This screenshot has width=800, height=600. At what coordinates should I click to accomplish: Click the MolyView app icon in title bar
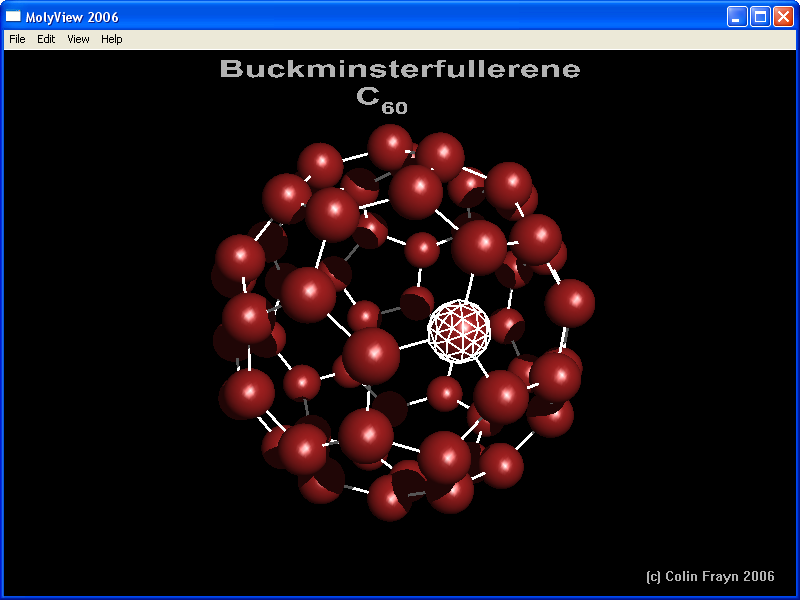pos(14,16)
